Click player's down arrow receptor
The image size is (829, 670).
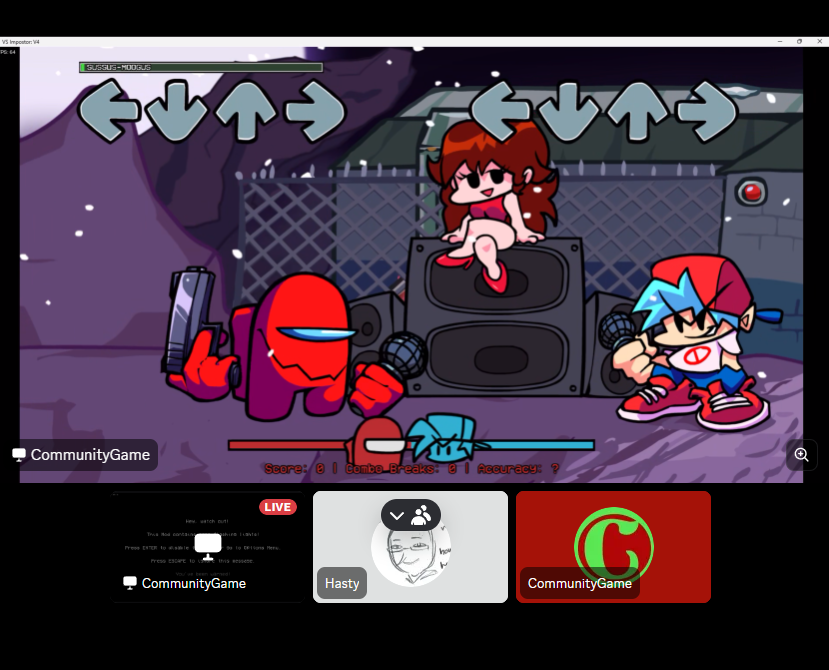[x=569, y=111]
